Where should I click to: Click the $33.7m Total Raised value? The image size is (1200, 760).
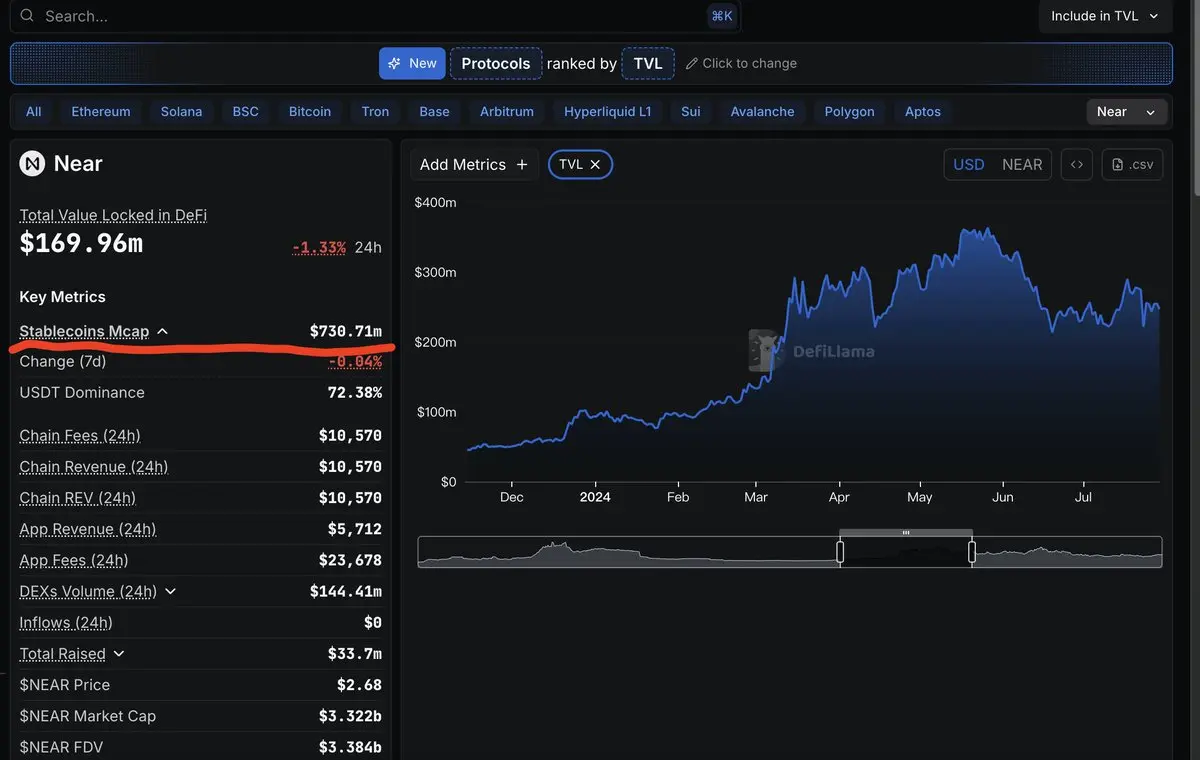(x=355, y=654)
